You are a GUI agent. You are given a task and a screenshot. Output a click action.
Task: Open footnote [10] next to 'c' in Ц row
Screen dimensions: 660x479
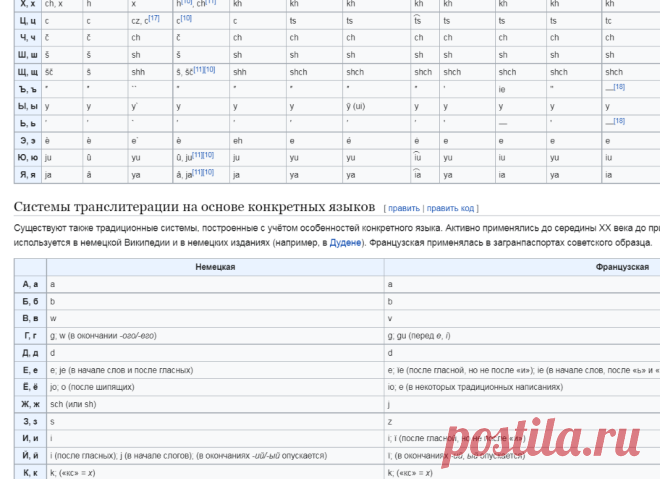[186, 19]
